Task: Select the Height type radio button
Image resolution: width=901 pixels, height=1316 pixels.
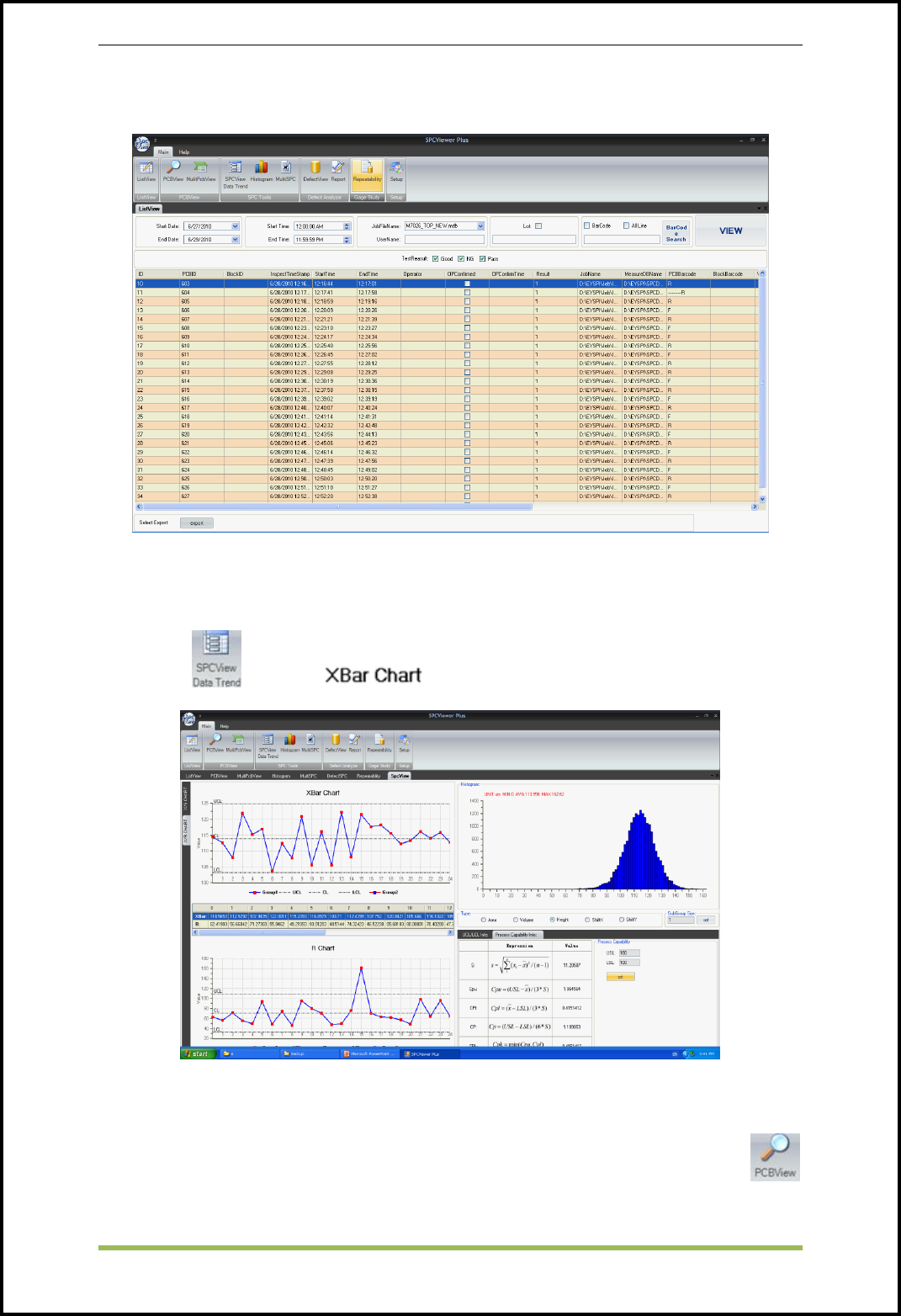Action: [552, 920]
